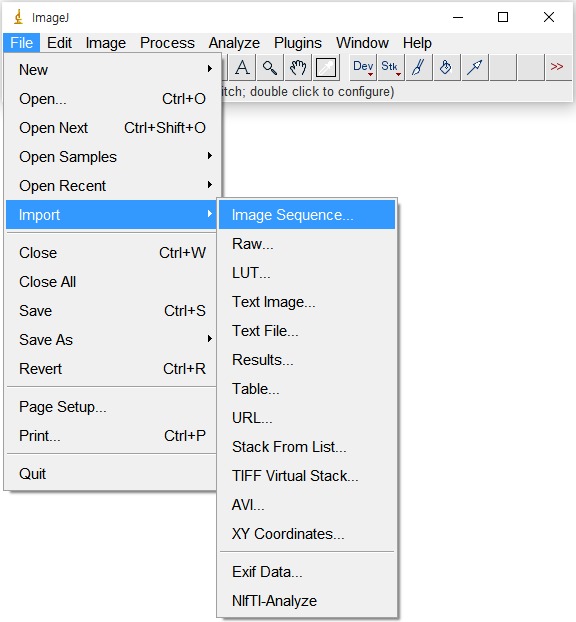The height and width of the screenshot is (622, 576).
Task: Click the ImageJ microscope title icon
Action: 18,17
